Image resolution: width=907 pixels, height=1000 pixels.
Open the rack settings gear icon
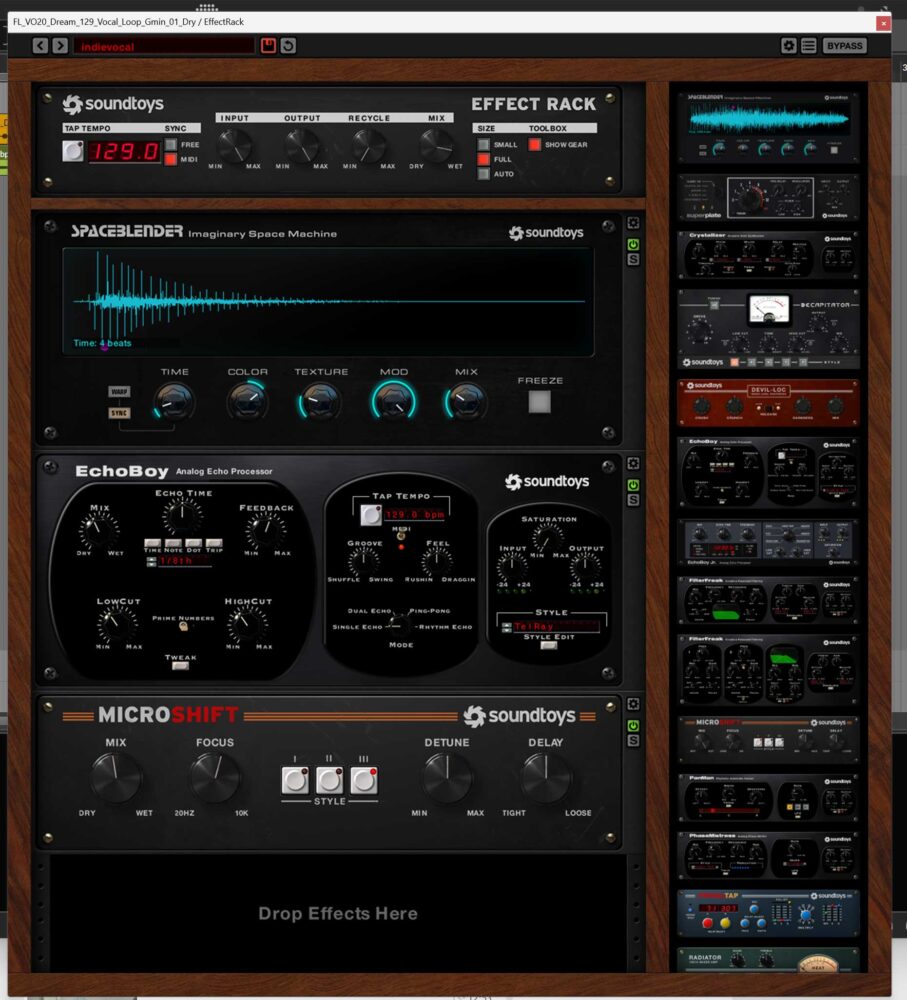point(788,46)
